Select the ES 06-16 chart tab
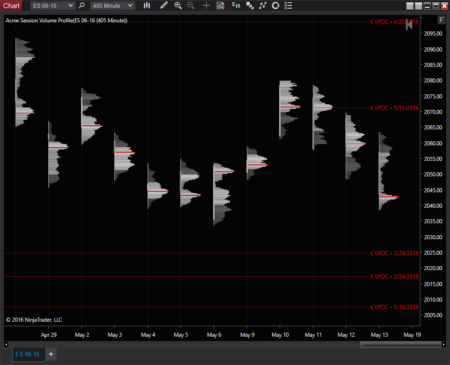This screenshot has height=365, width=450. [x=28, y=354]
